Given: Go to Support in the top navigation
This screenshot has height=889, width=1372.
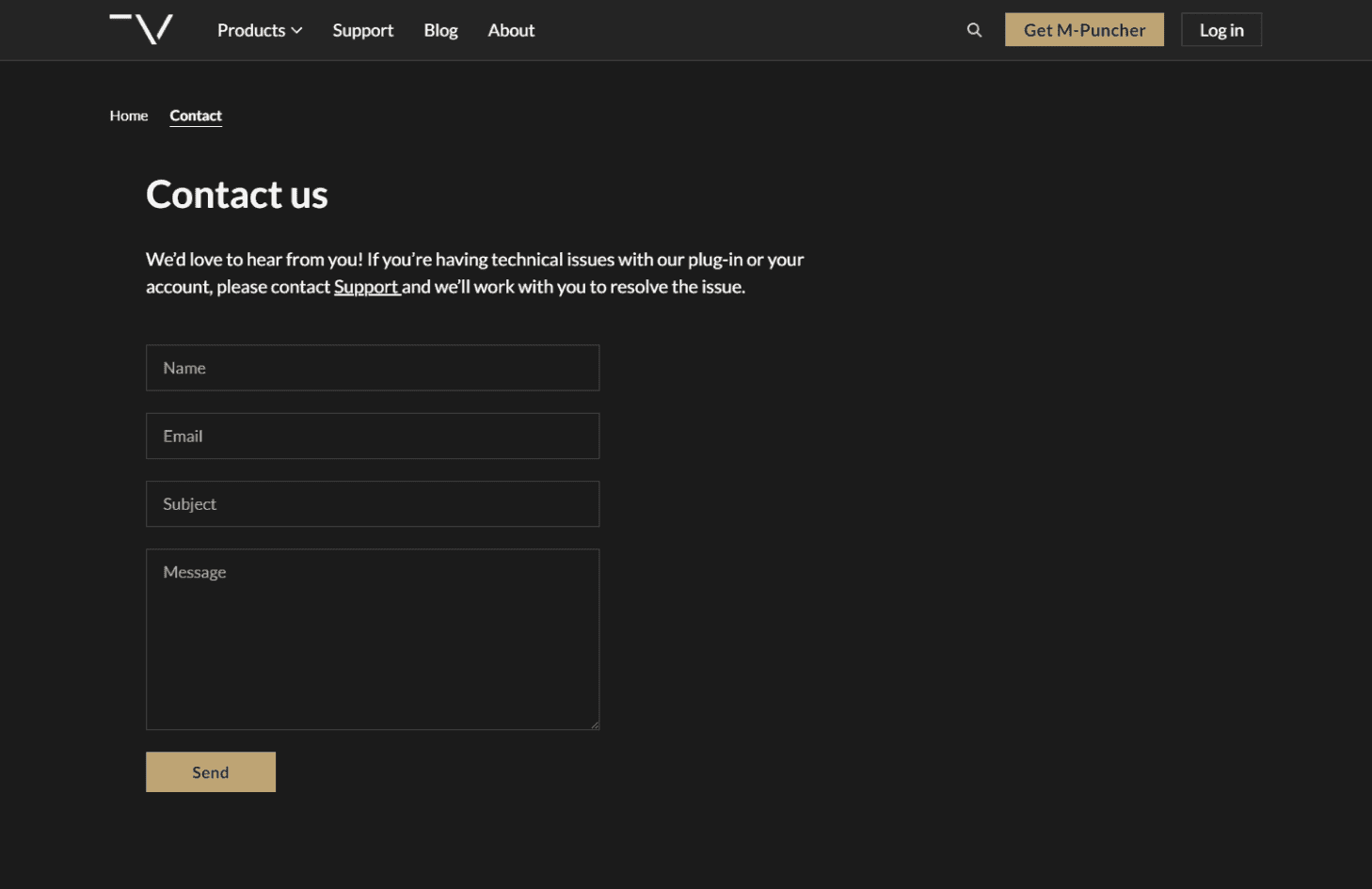Looking at the screenshot, I should [x=362, y=30].
